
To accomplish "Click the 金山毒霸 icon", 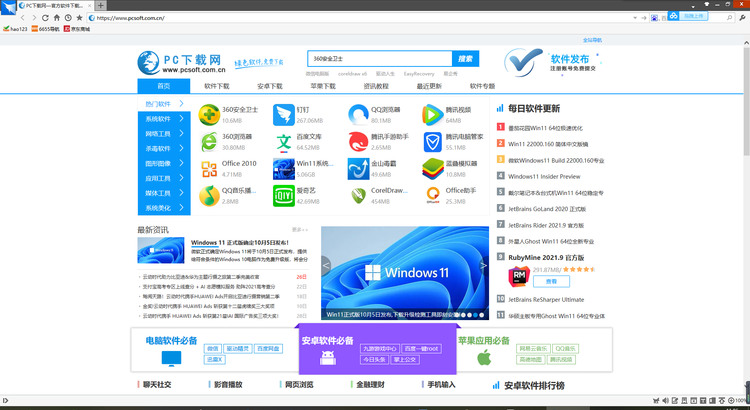I will (x=358, y=168).
